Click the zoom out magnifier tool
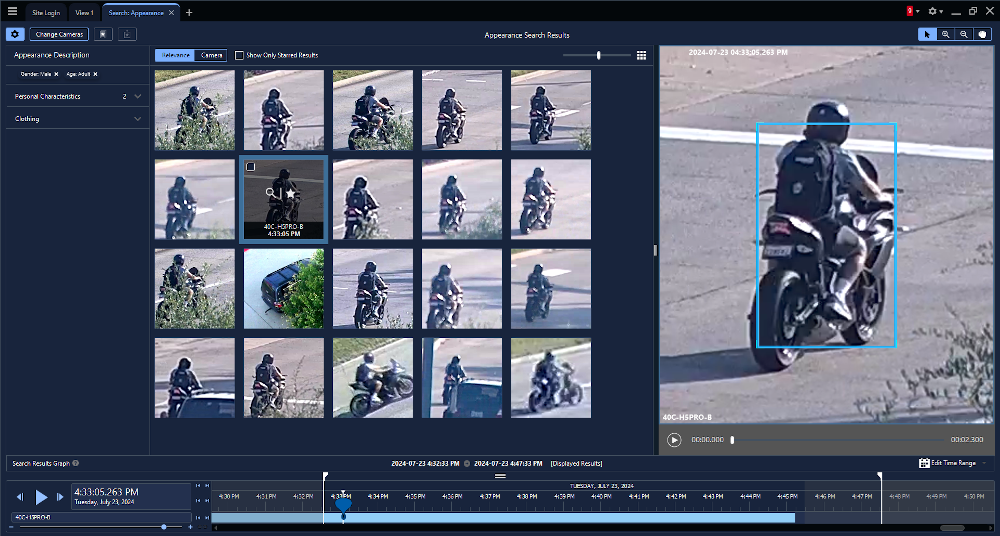The width and height of the screenshot is (1000, 536). 964,34
